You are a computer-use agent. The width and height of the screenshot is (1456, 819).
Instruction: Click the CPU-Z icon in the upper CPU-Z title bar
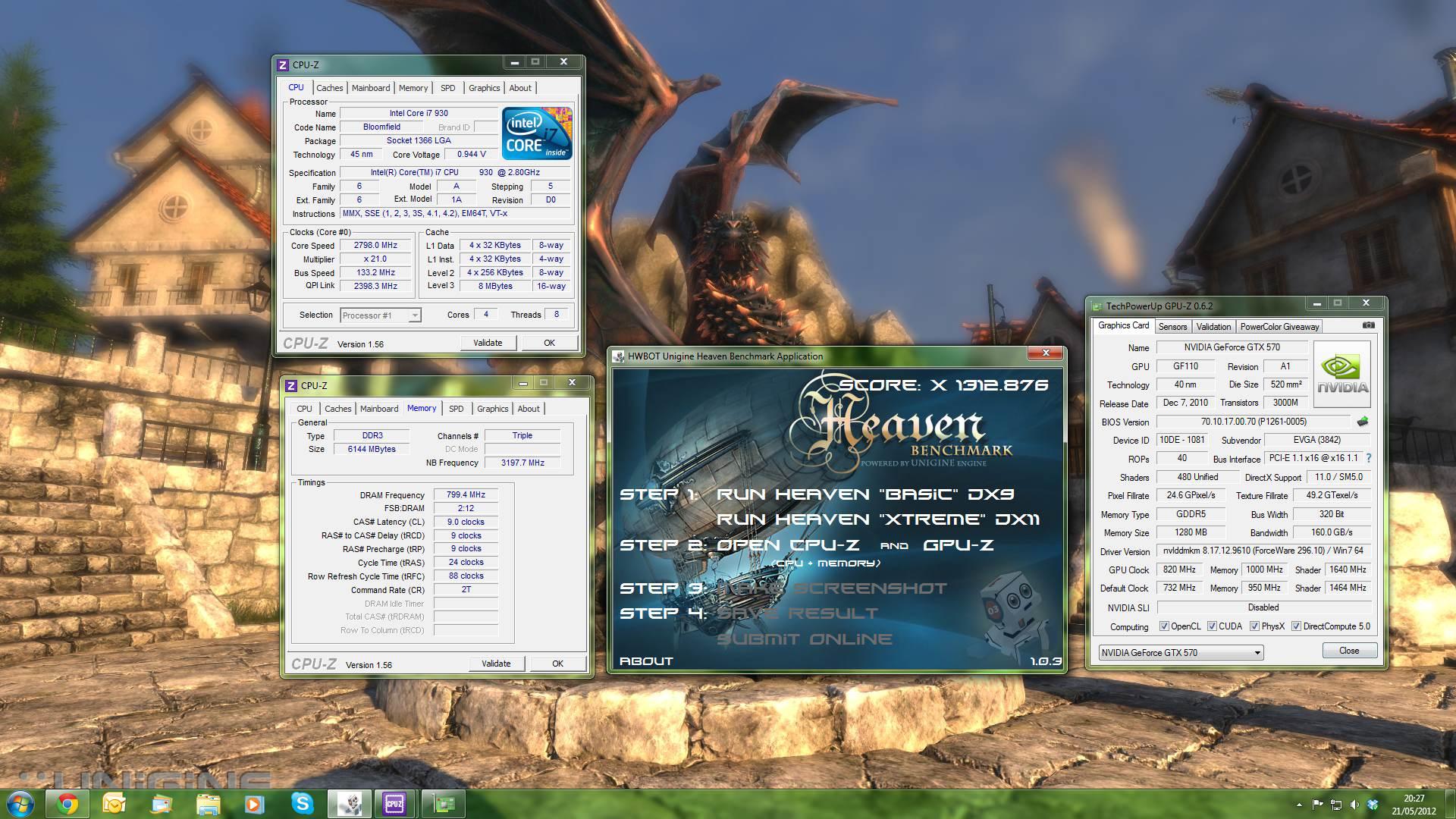(283, 65)
